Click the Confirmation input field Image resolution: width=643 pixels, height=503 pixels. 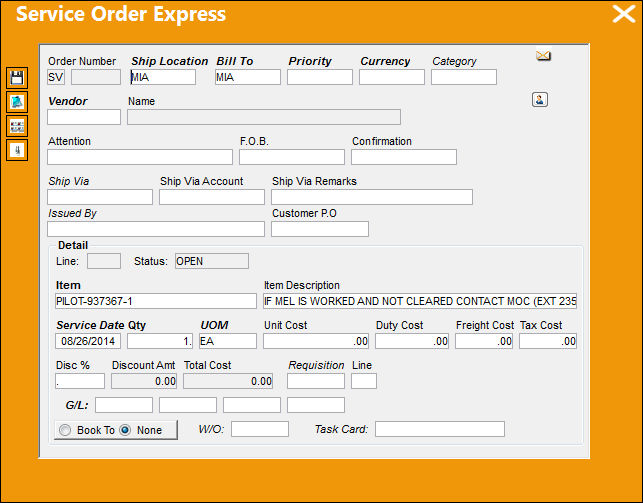coord(404,157)
